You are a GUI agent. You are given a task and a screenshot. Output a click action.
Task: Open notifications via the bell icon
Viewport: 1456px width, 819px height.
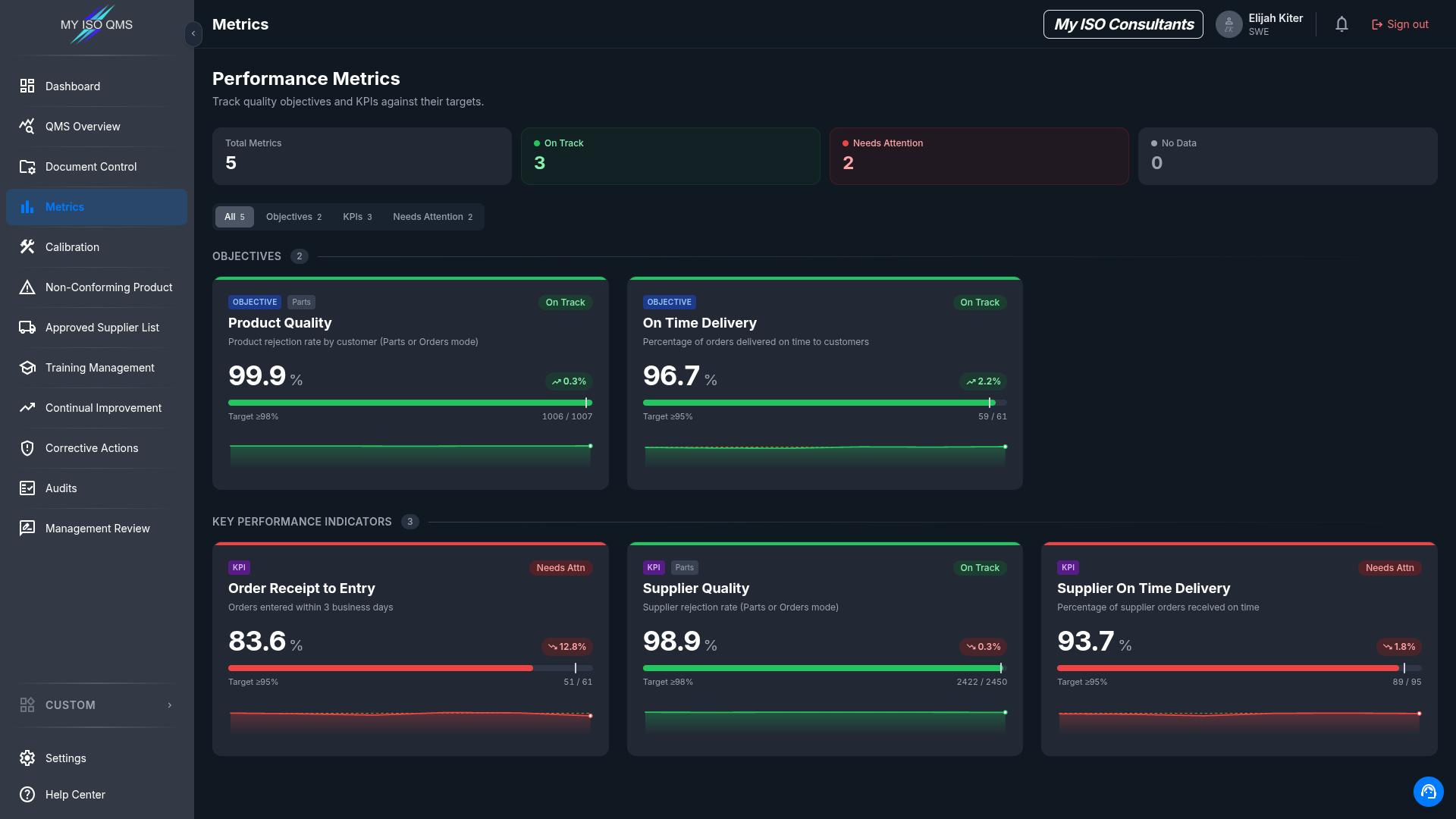(1341, 24)
